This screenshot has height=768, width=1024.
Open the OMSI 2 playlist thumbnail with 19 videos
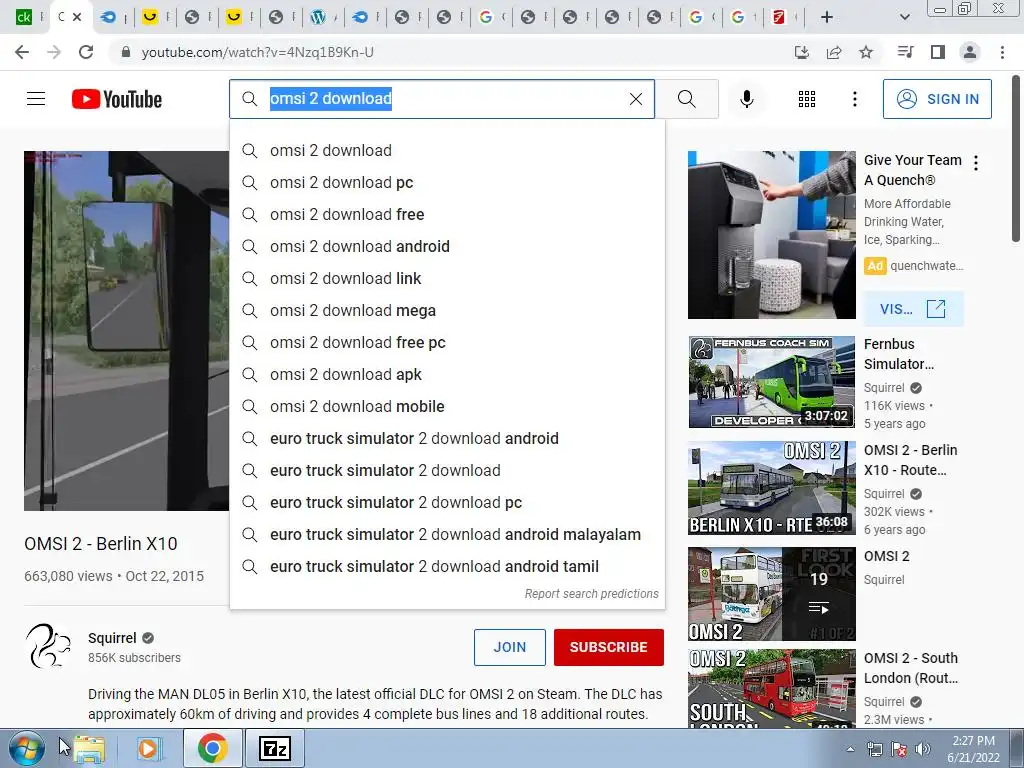pos(771,594)
